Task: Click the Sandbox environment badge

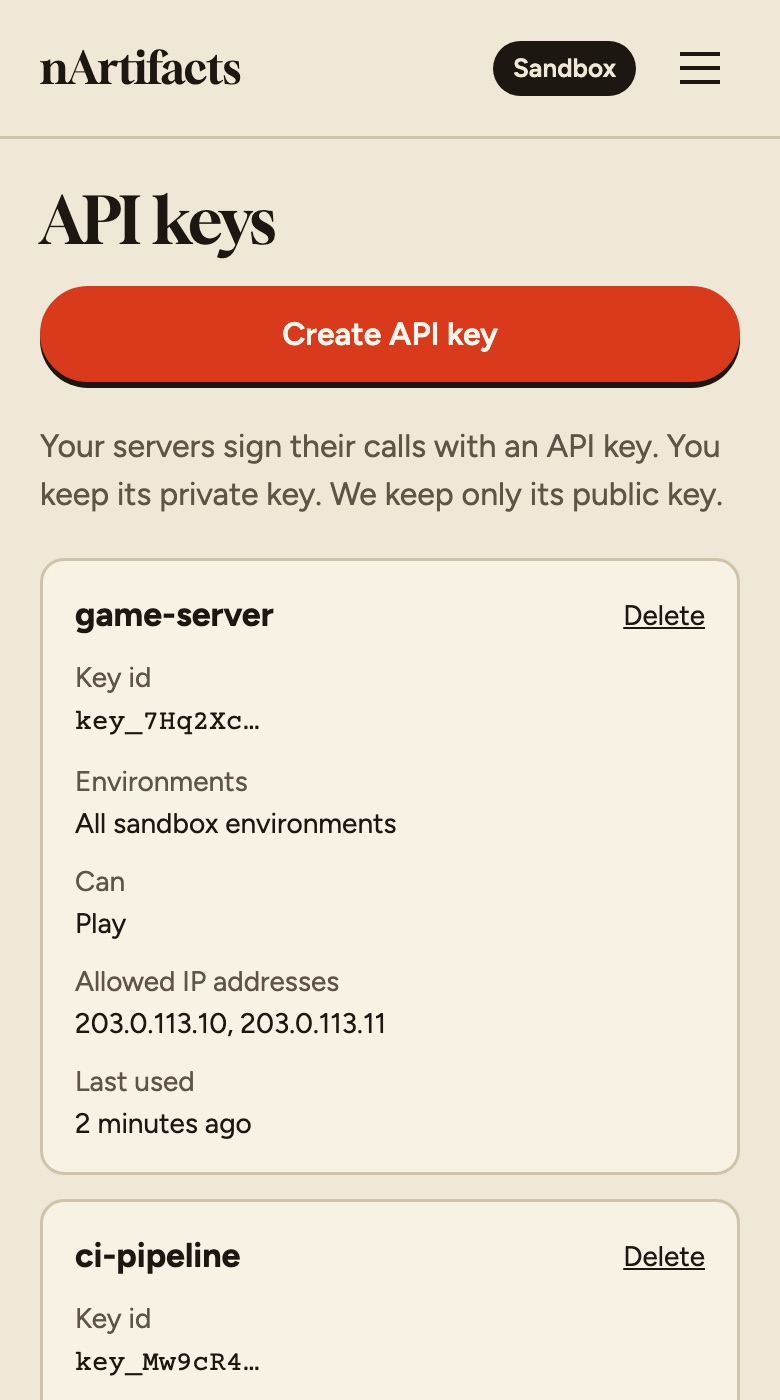Action: pyautogui.click(x=564, y=68)
